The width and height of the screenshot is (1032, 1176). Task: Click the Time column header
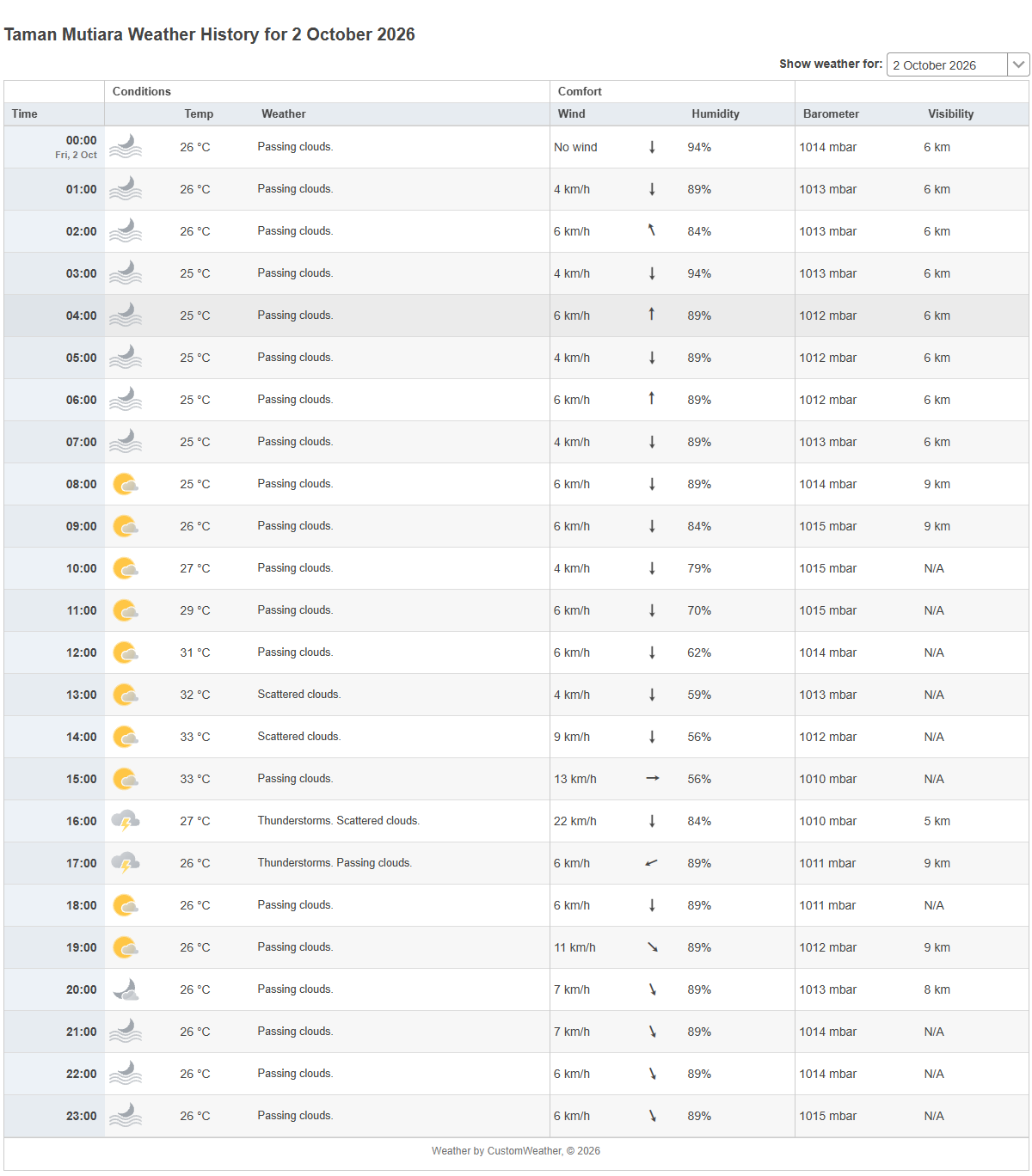pos(25,113)
